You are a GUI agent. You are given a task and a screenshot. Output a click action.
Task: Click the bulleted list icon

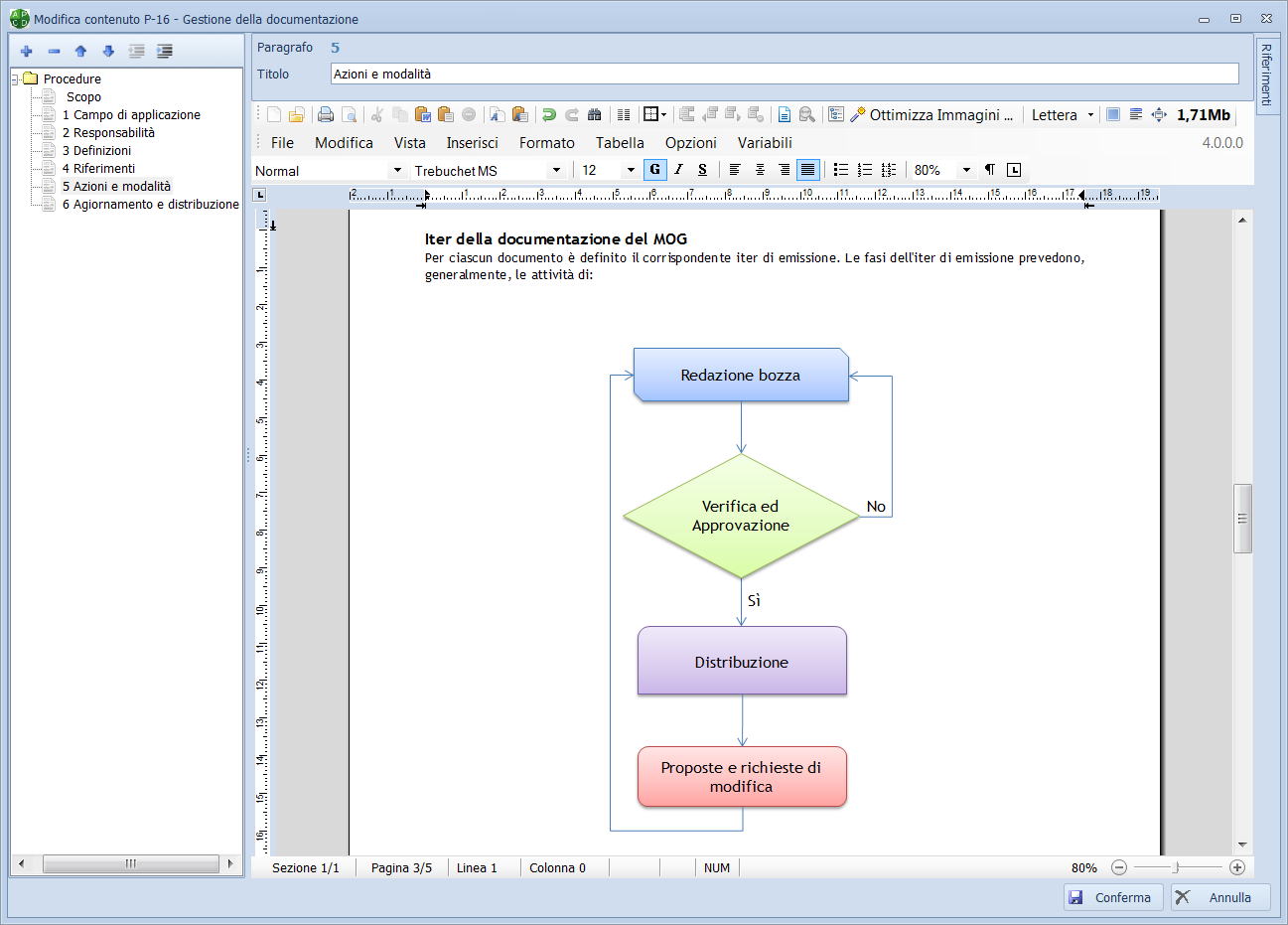(x=841, y=170)
